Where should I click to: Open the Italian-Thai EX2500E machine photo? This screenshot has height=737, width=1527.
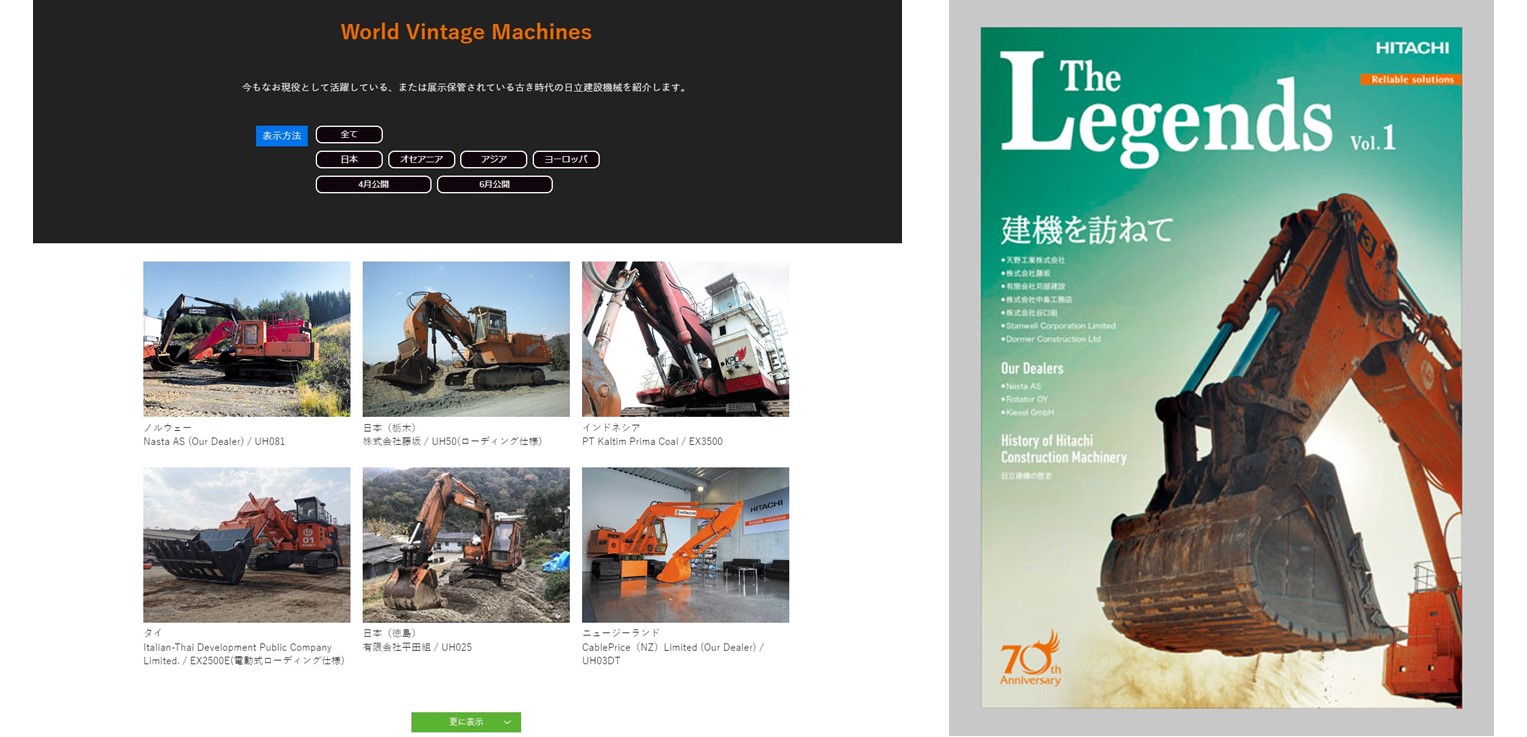pyautogui.click(x=246, y=545)
